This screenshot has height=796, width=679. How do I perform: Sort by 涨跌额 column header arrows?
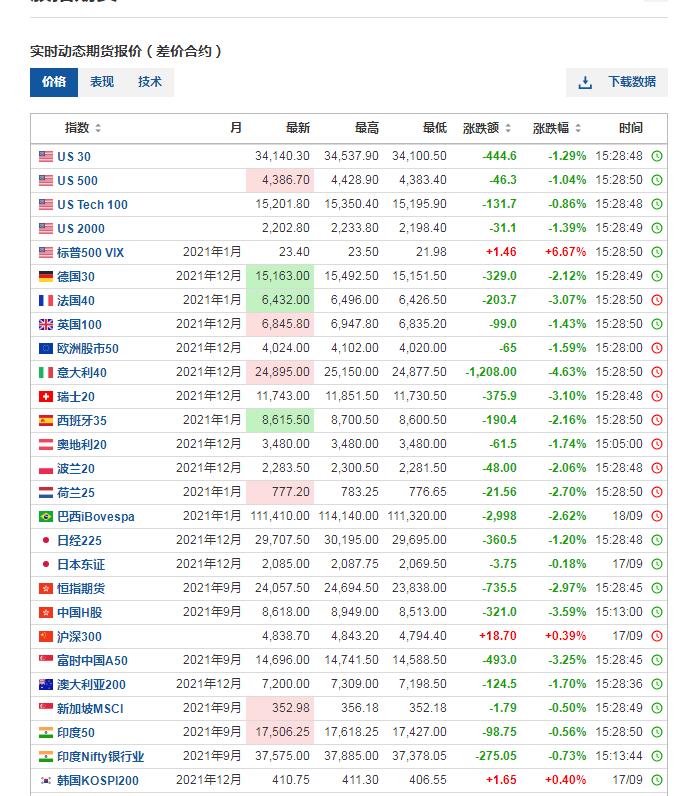coord(508,129)
